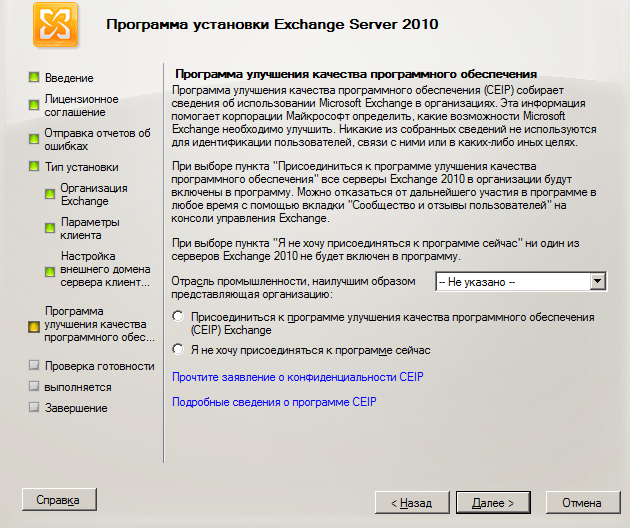Image resolution: width=630 pixels, height=528 pixels.
Task: Click green square beside Отправка отчетов об ошибках
Action: pyautogui.click(x=34, y=139)
